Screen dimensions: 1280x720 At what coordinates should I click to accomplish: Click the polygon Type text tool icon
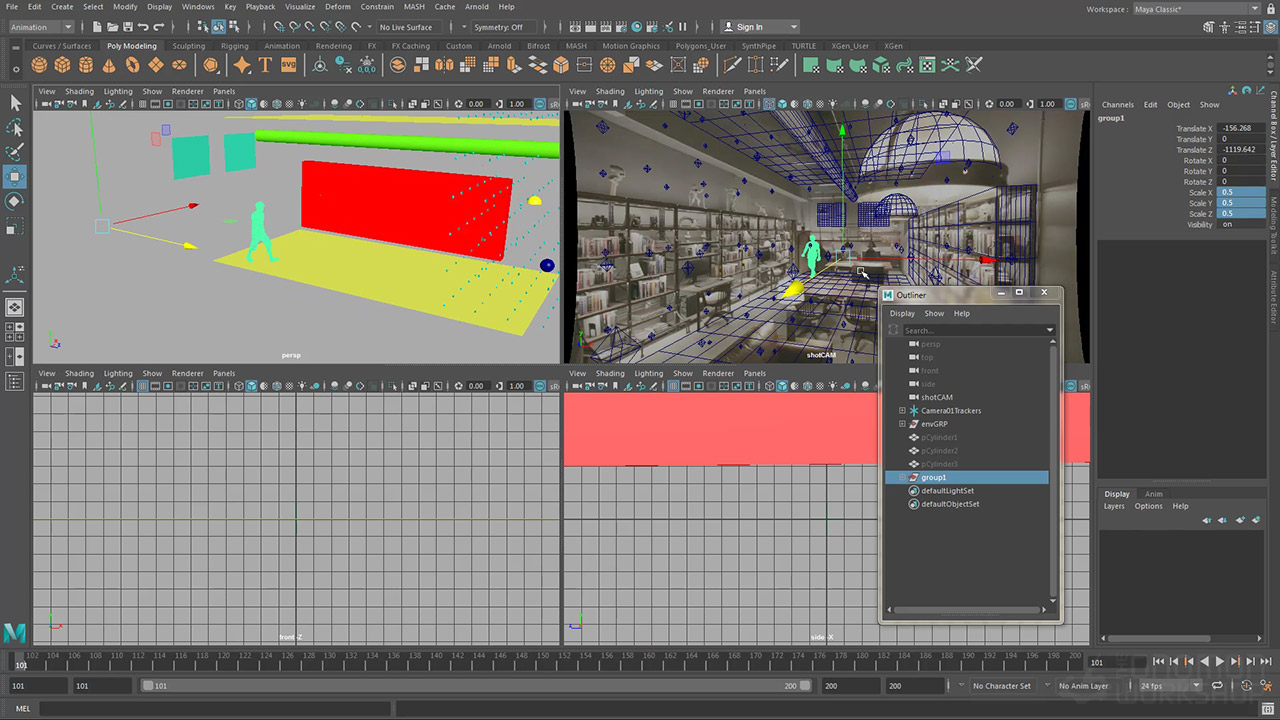[265, 65]
